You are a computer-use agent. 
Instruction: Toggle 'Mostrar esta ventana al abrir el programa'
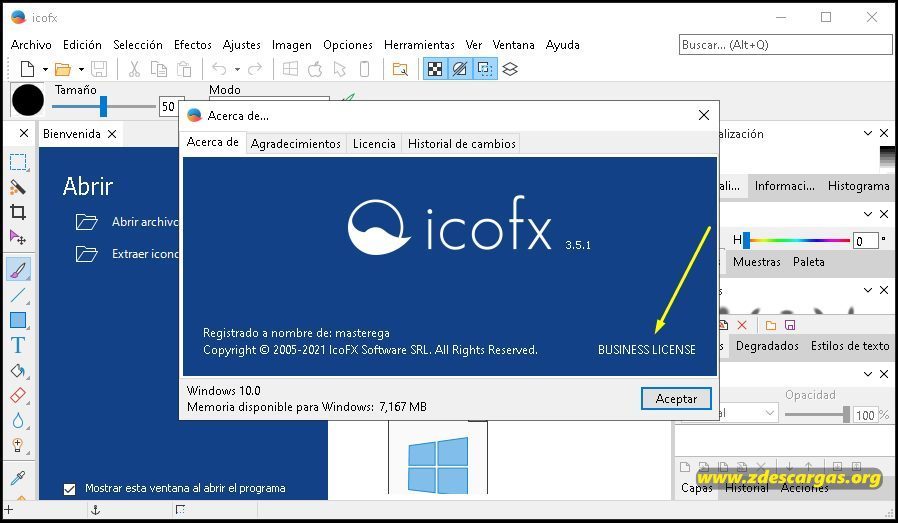pyautogui.click(x=69, y=489)
